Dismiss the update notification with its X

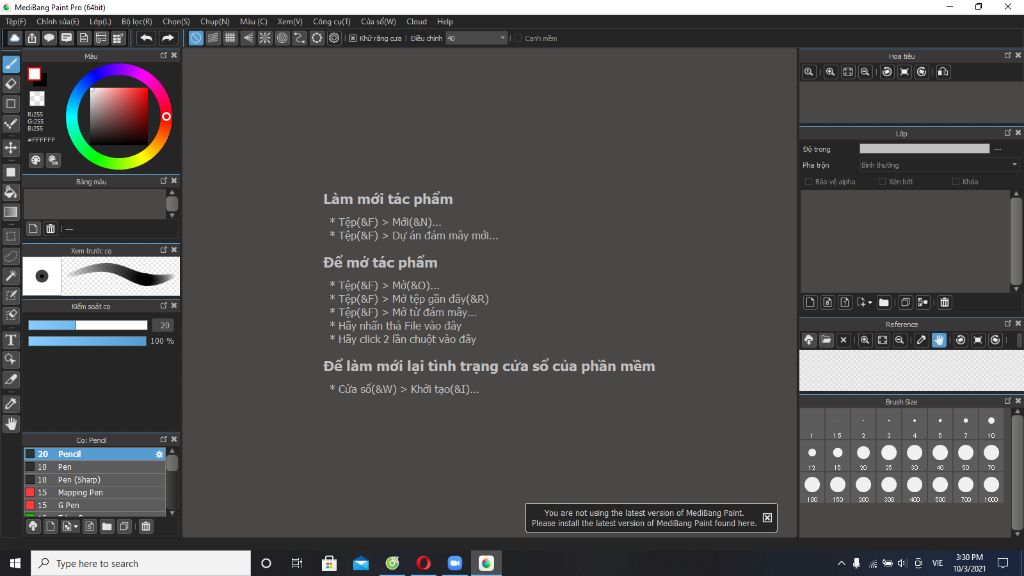pos(767,518)
